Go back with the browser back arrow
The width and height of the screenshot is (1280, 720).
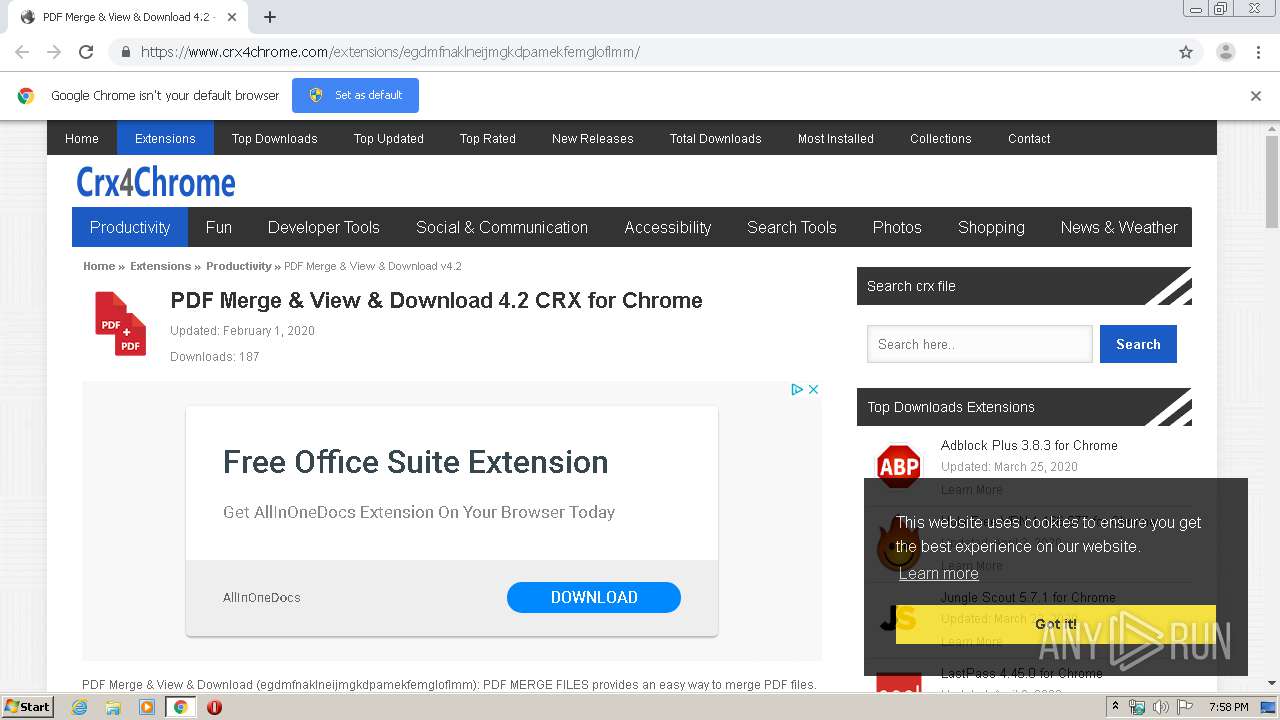click(x=22, y=52)
